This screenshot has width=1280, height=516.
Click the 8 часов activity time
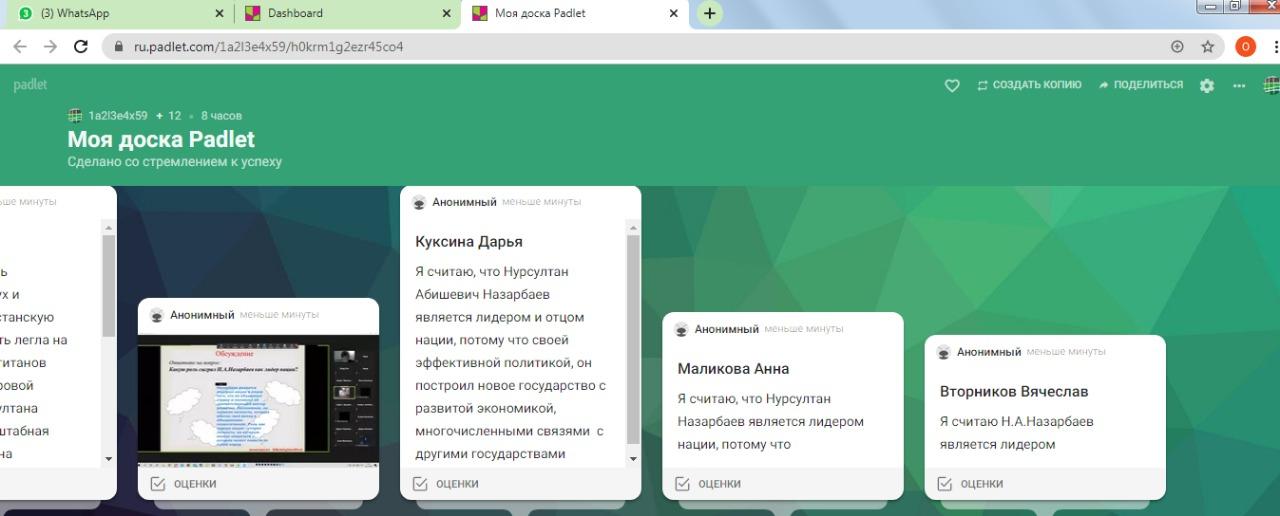(x=221, y=116)
